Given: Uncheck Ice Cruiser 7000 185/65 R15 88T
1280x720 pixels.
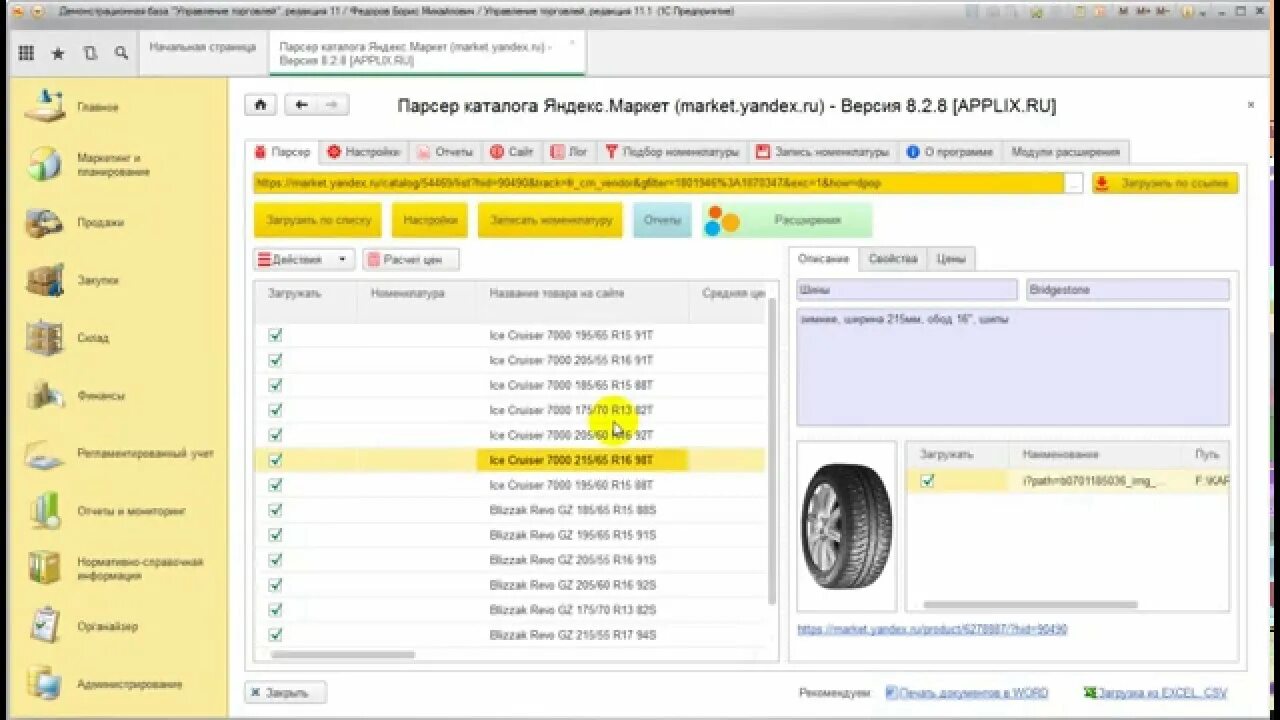Looking at the screenshot, I should (275, 385).
